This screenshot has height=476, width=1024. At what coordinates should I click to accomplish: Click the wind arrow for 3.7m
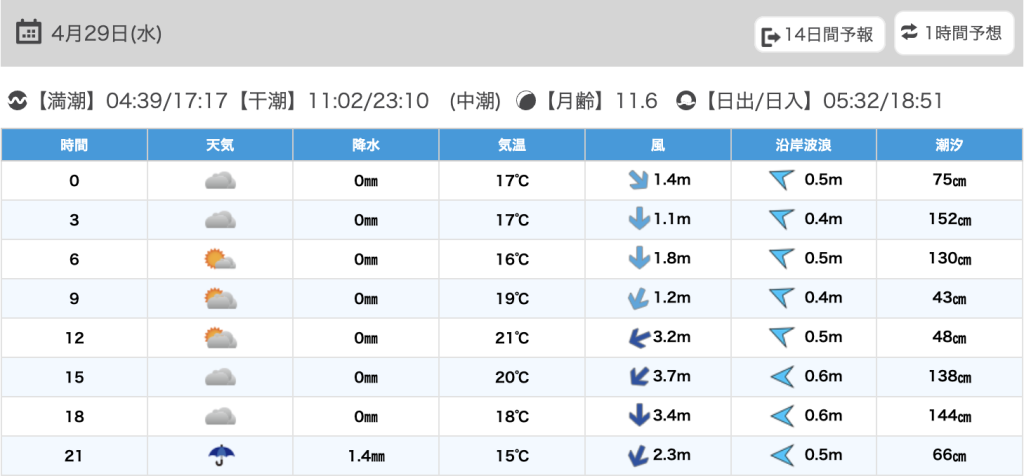coord(634,377)
